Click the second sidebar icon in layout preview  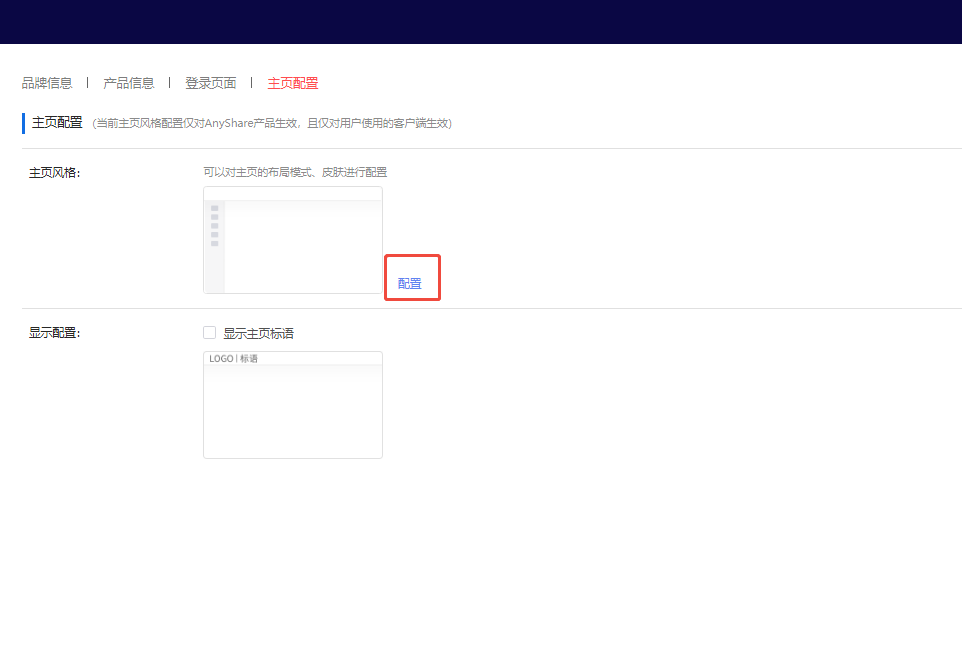pos(214,217)
